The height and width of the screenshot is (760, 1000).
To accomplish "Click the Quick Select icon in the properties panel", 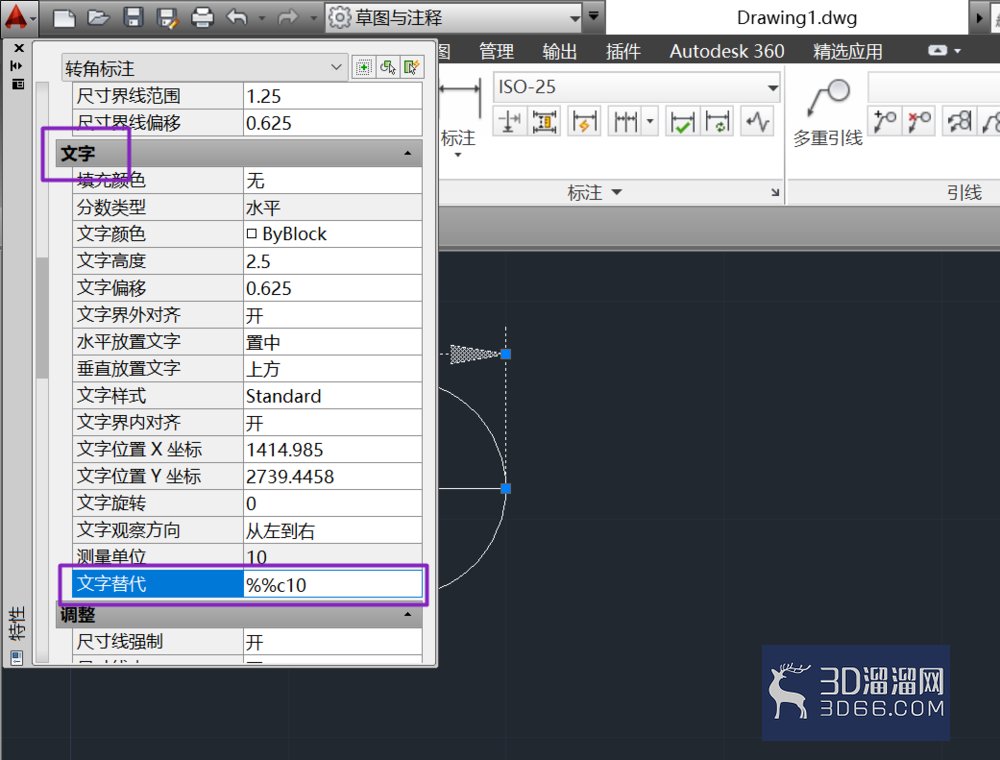I will tap(411, 67).
